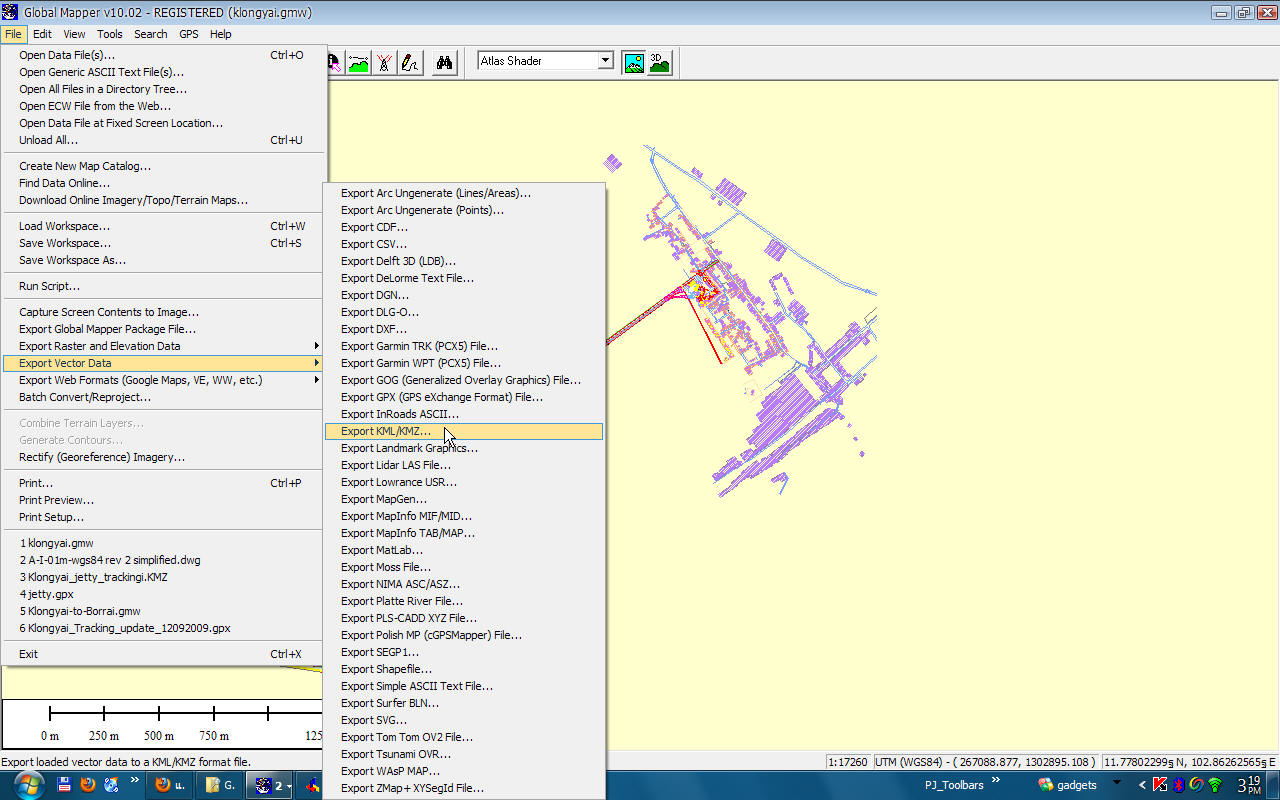Viewport: 1280px width, 800px height.
Task: Choose Save Workspace As...
Action: point(163,260)
